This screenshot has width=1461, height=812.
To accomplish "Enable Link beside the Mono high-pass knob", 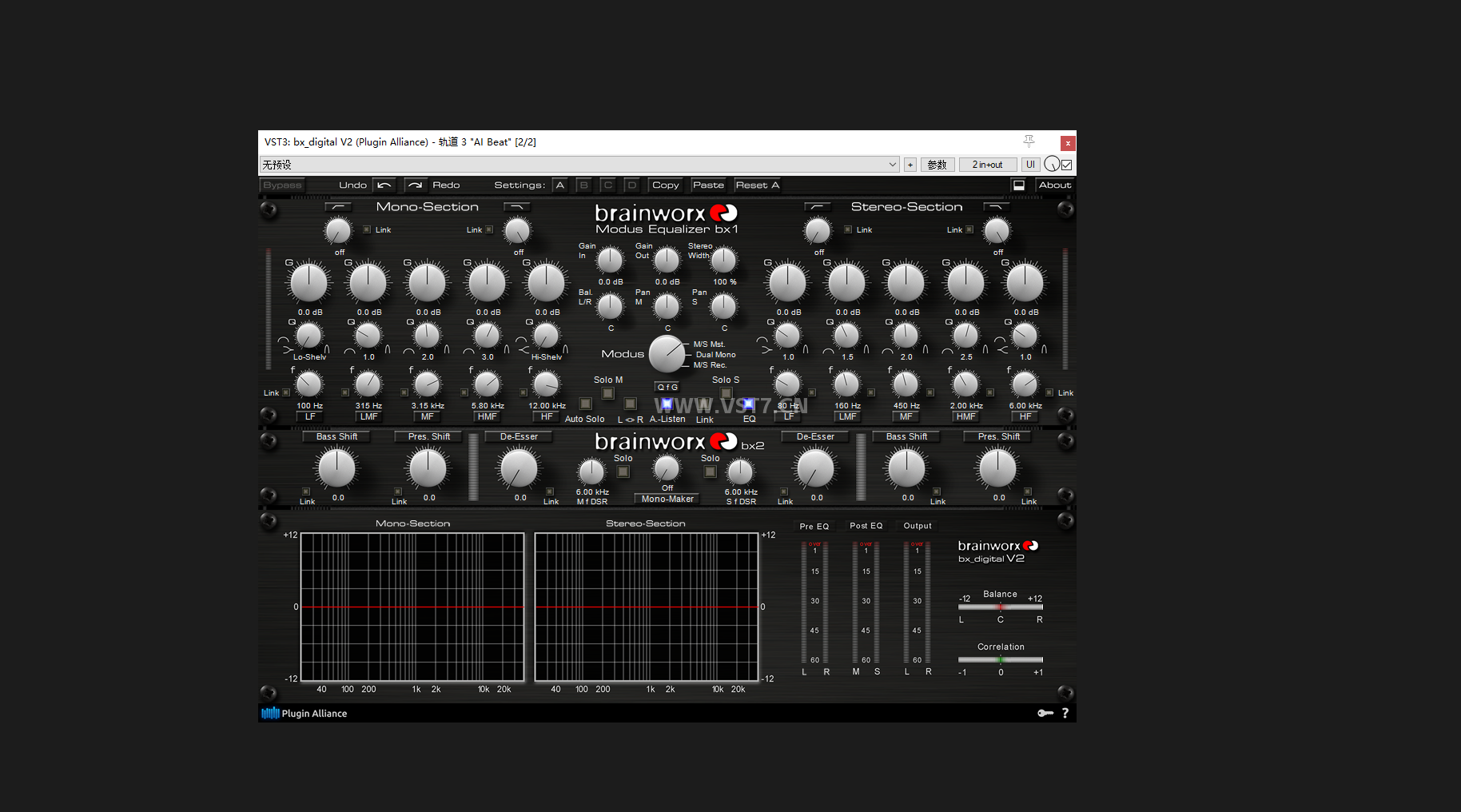I will click(367, 229).
